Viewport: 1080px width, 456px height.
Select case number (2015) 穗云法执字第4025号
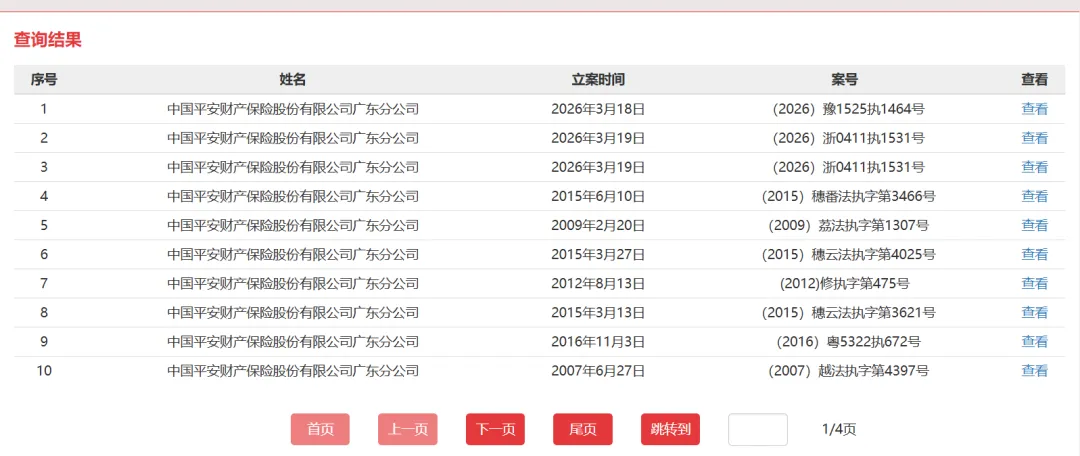[x=849, y=254]
